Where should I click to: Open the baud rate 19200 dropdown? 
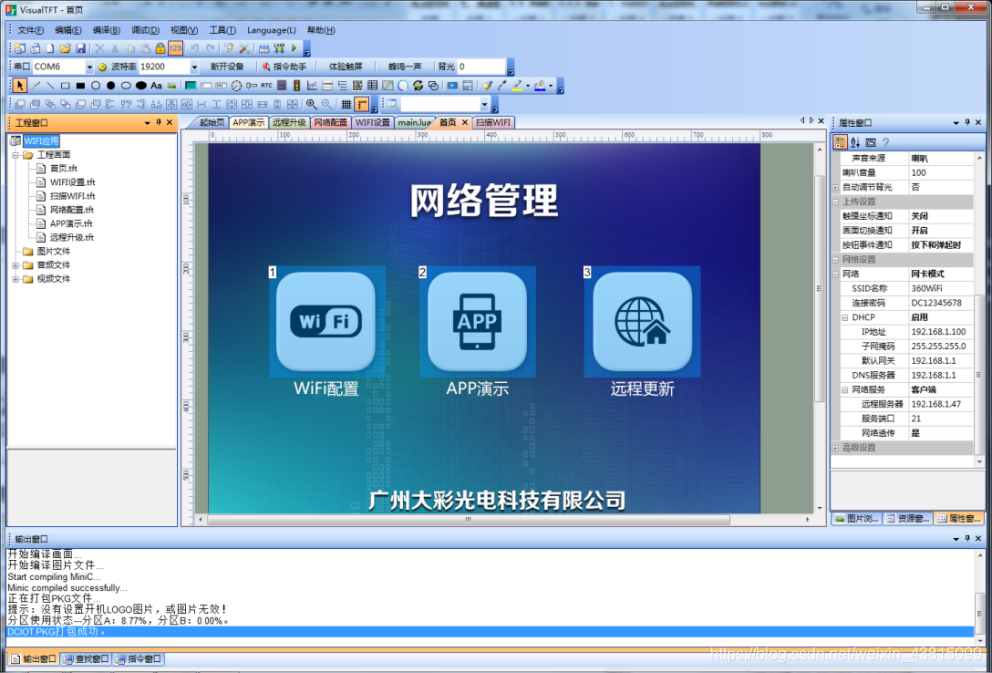click(196, 66)
